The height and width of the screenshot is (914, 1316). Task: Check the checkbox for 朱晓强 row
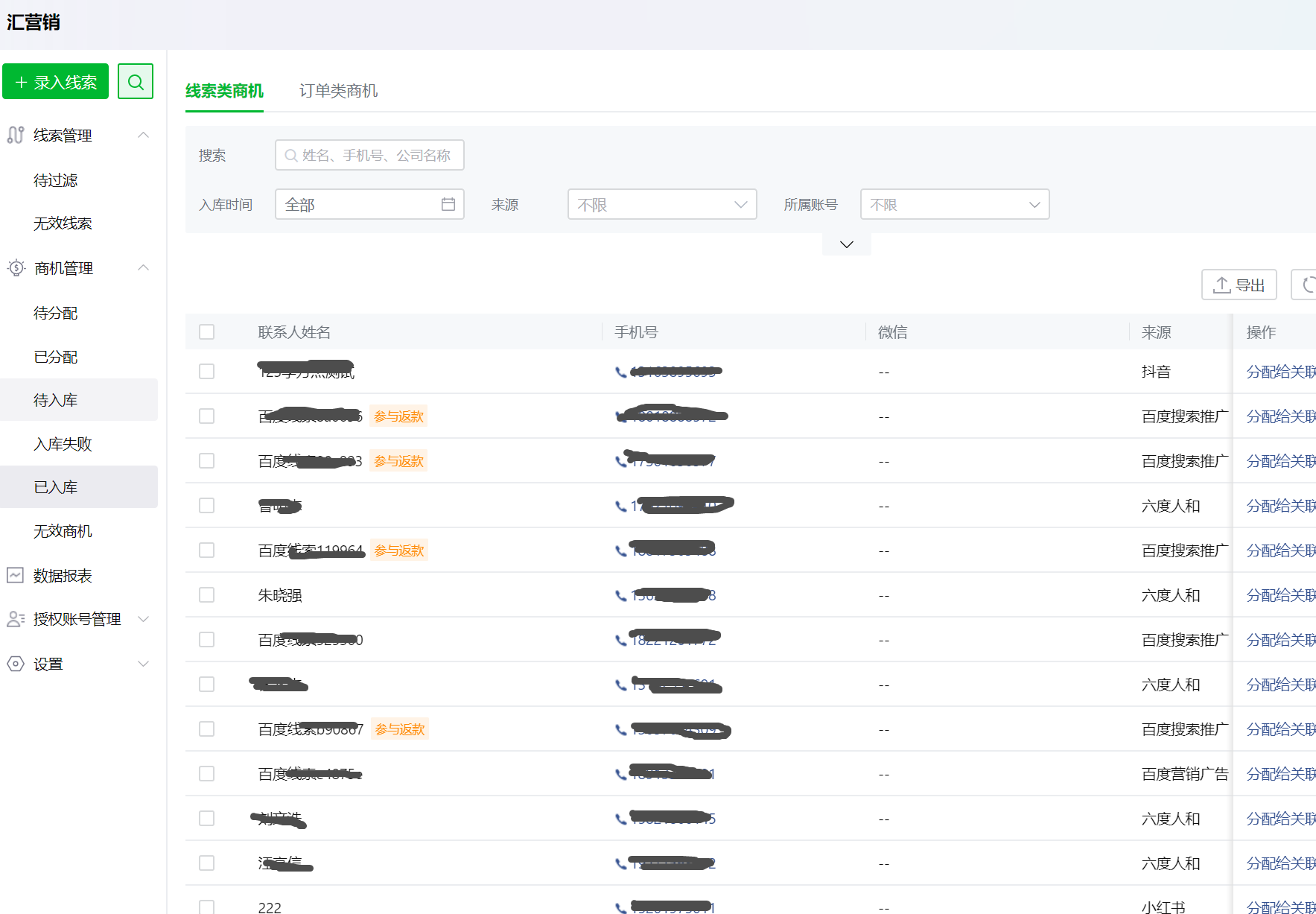(x=207, y=595)
